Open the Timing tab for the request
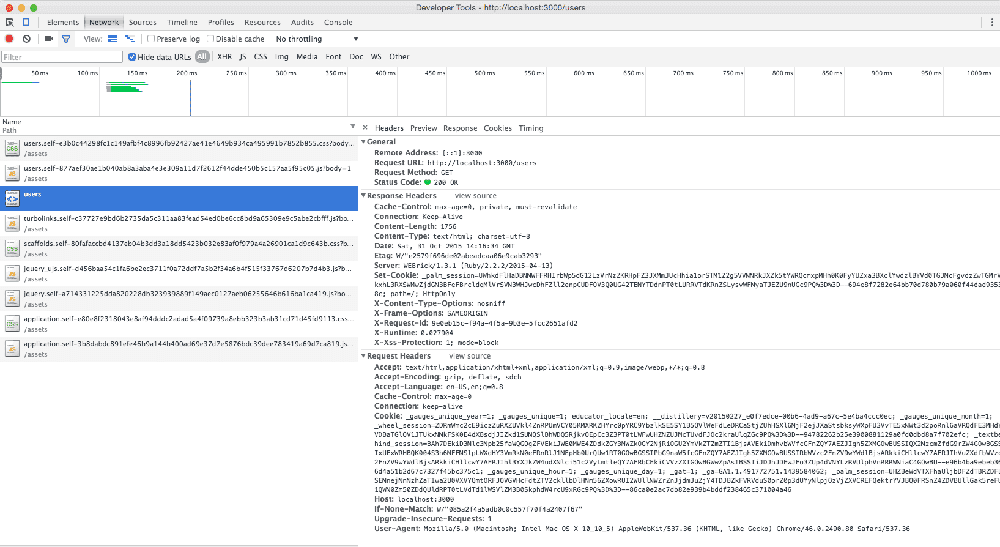The image size is (1000, 547). point(530,128)
